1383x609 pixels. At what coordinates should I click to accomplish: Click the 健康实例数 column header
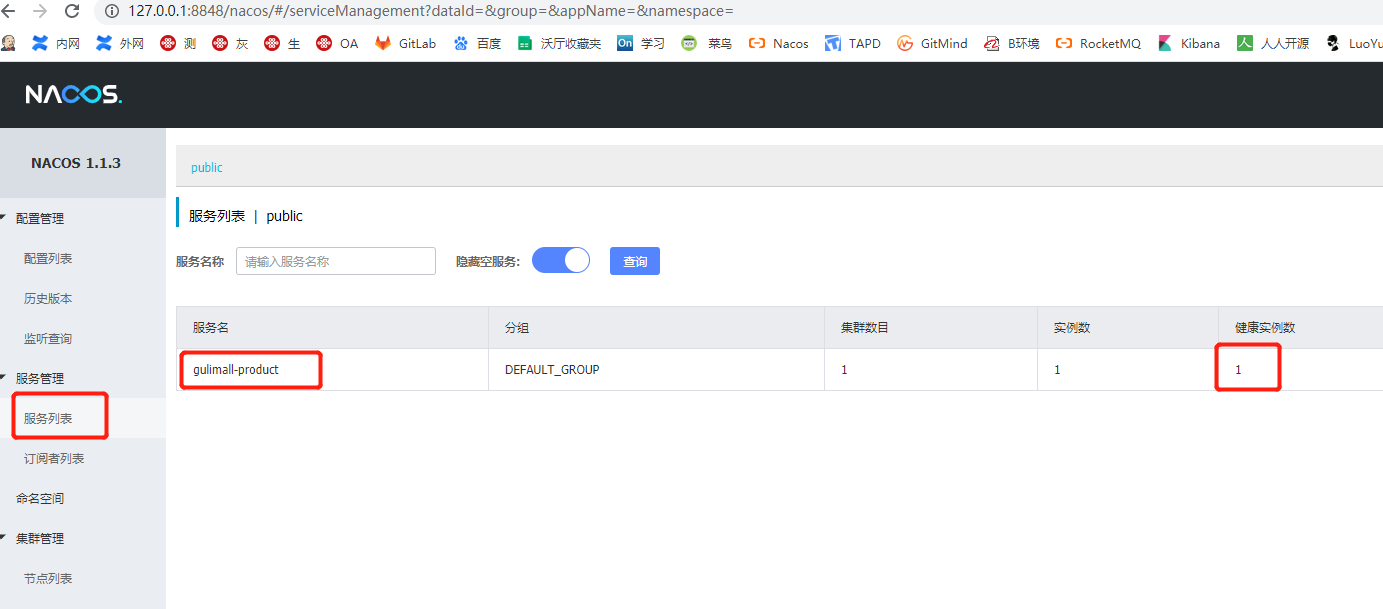(x=1266, y=327)
